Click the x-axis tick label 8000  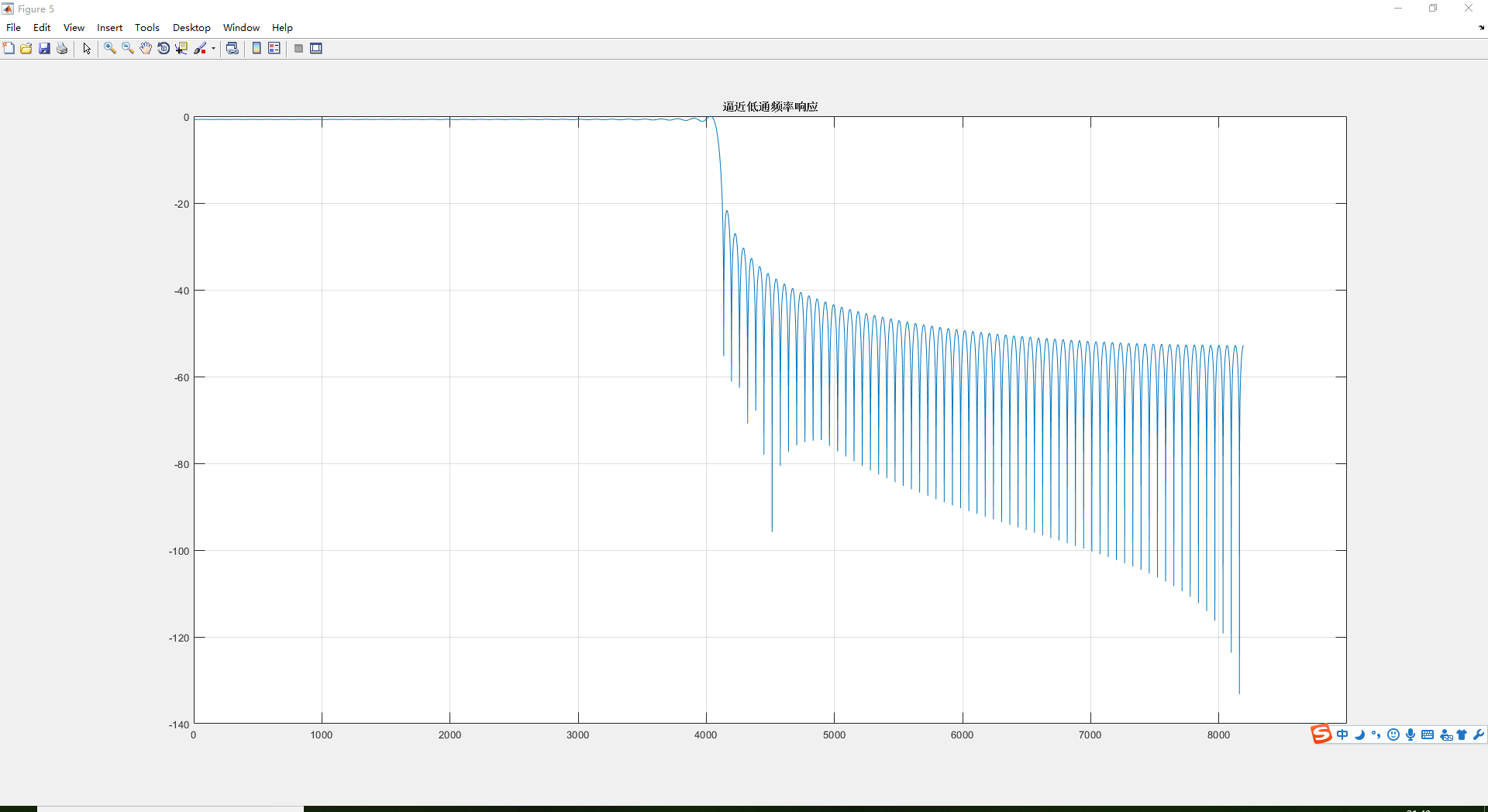click(1218, 735)
